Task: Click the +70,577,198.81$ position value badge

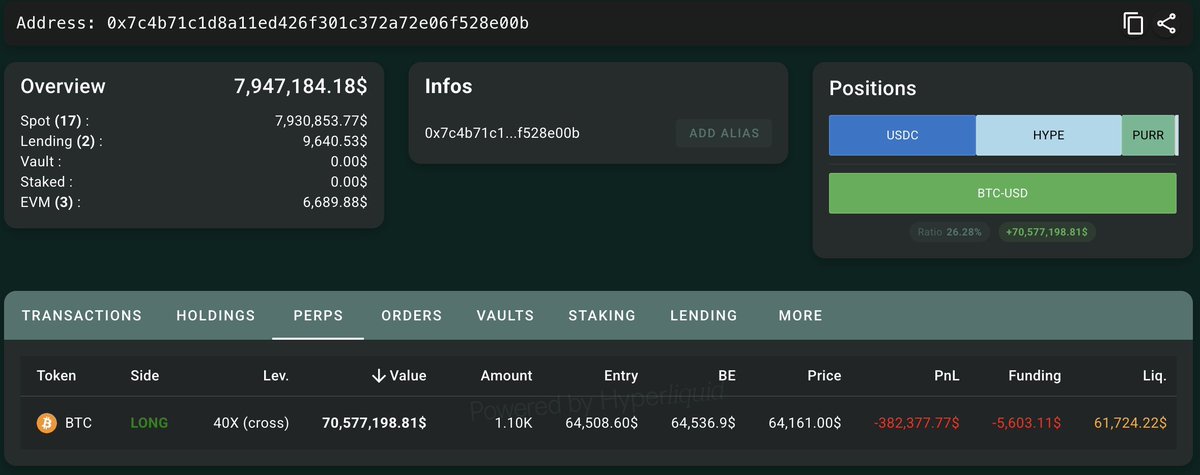Action: click(x=1047, y=232)
